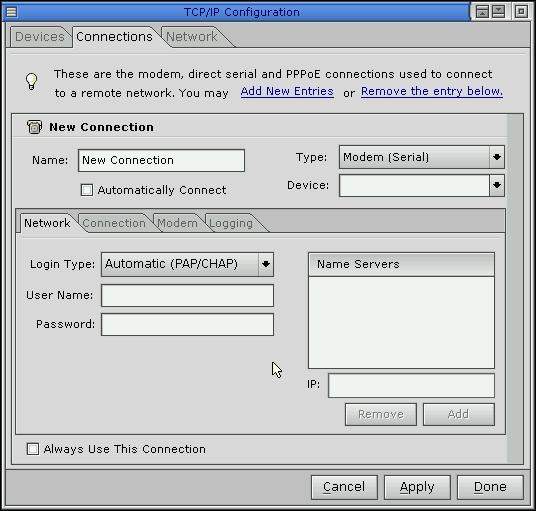Click the New Connection heading text
This screenshot has height=511, width=536.
point(102,127)
